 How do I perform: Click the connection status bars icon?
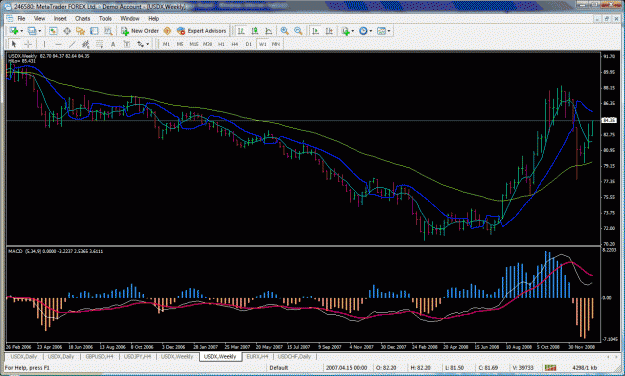tap(550, 368)
